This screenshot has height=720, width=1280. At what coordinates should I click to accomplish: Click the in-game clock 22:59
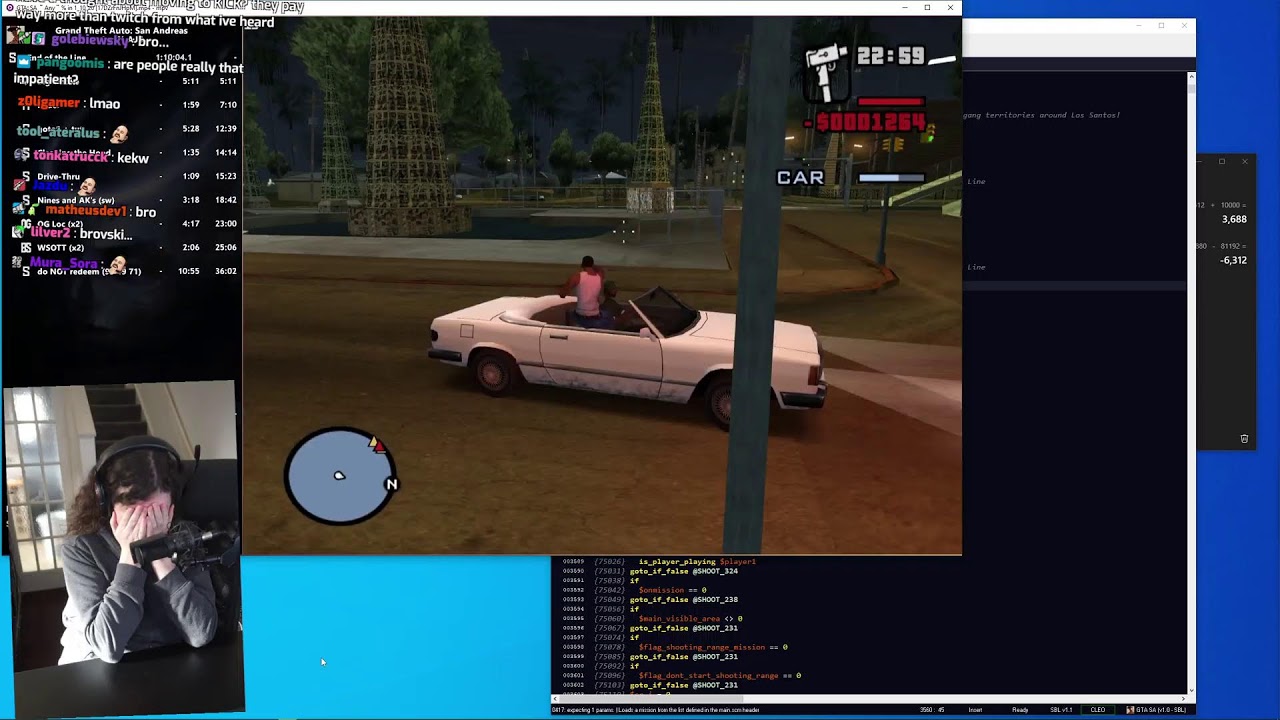[x=890, y=57]
